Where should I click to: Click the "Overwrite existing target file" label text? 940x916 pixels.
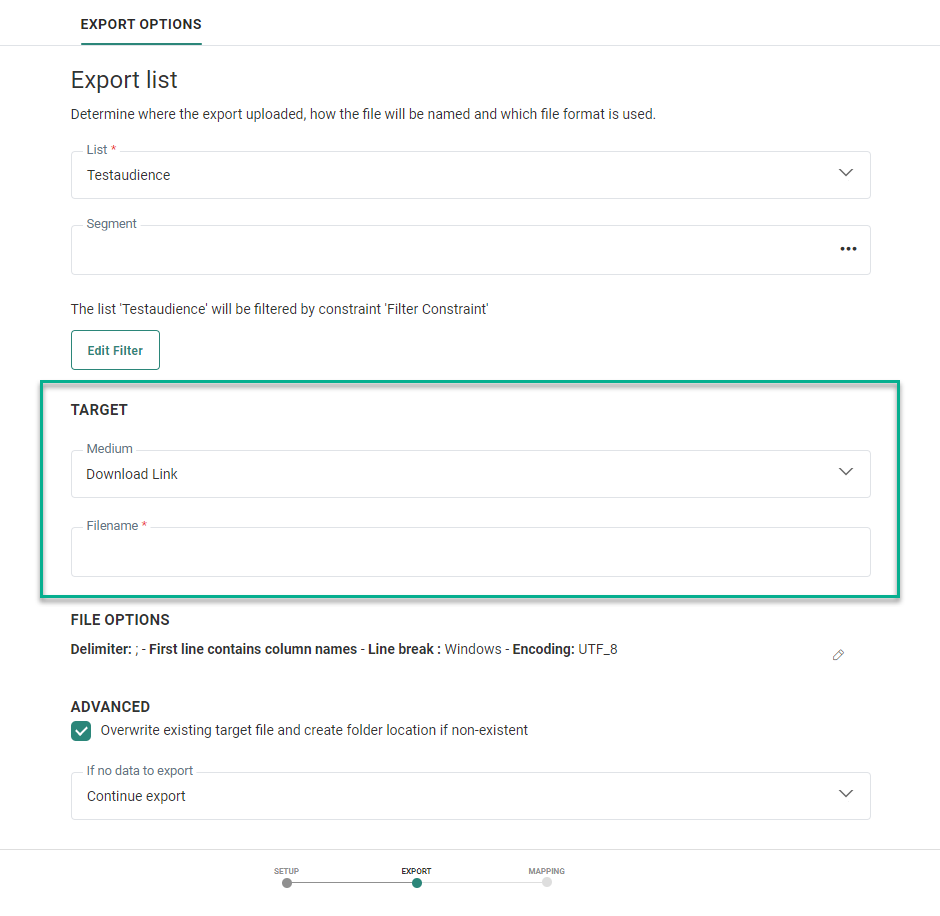314,730
